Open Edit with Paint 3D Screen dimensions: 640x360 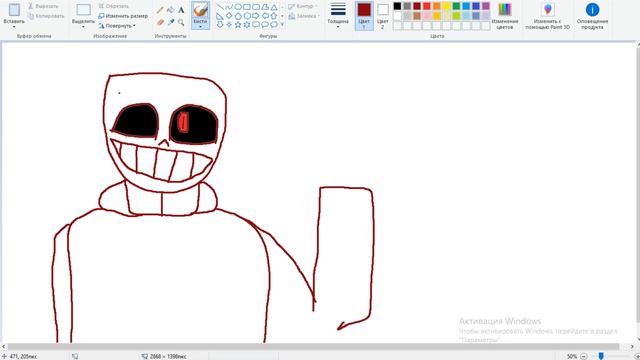(x=547, y=16)
